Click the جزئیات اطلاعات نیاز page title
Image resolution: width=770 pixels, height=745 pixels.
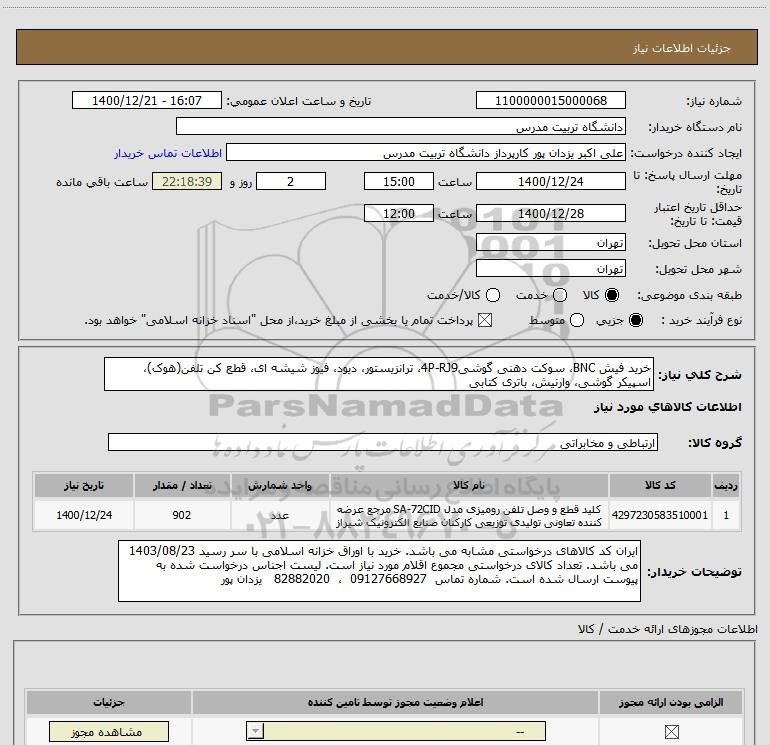(x=682, y=48)
